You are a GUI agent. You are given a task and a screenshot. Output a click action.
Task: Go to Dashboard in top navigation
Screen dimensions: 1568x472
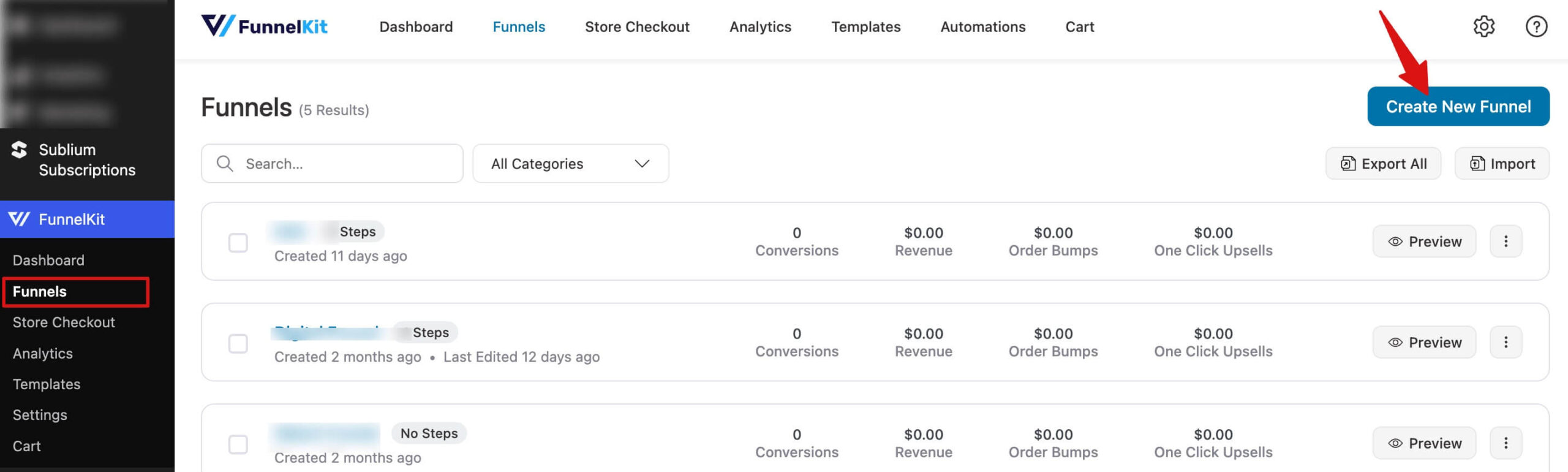point(416,27)
